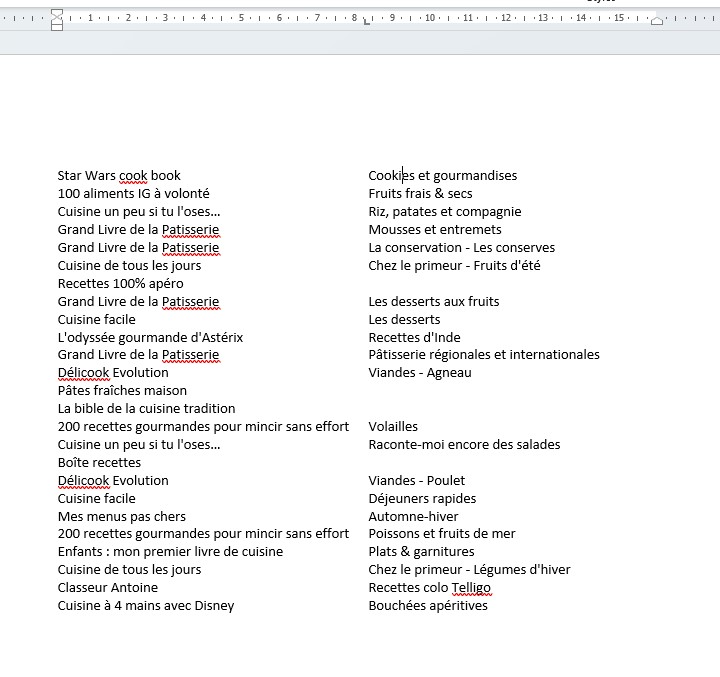
Task: Place cursor in "Cookies et gourmandises"
Action: [x=442, y=176]
